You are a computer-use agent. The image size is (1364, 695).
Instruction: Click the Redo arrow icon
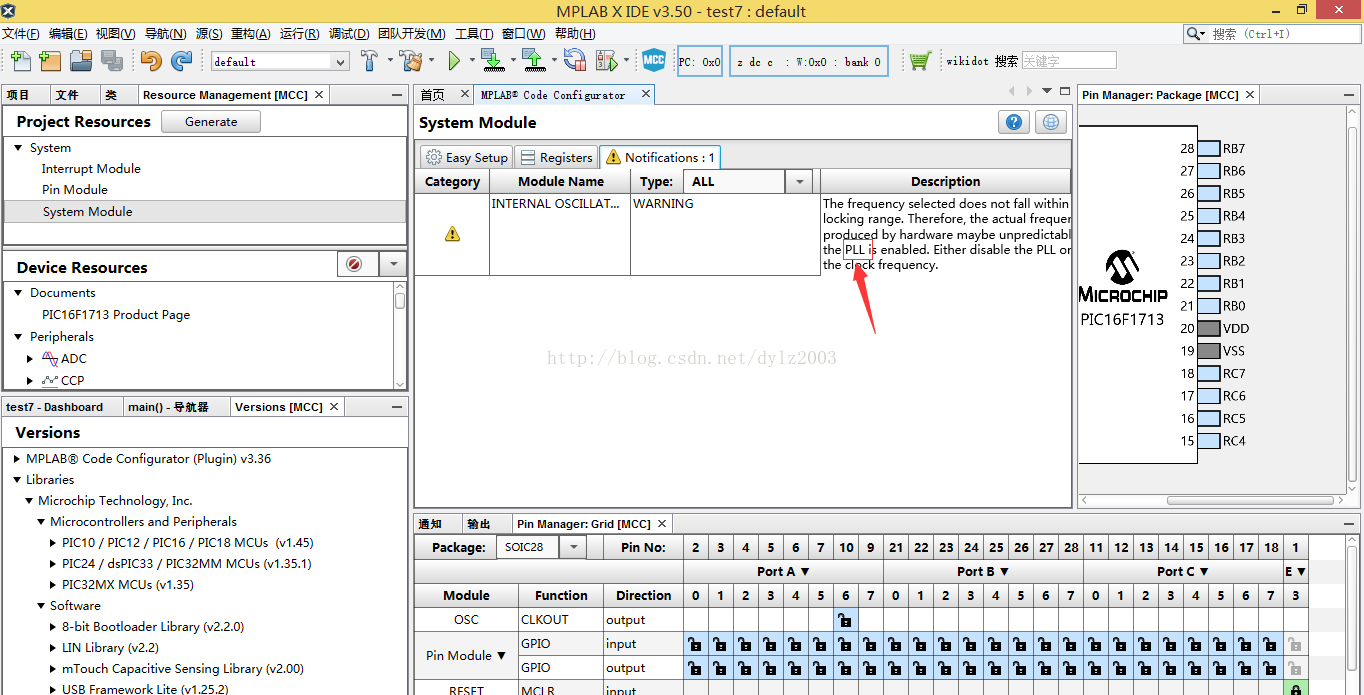[x=181, y=61]
